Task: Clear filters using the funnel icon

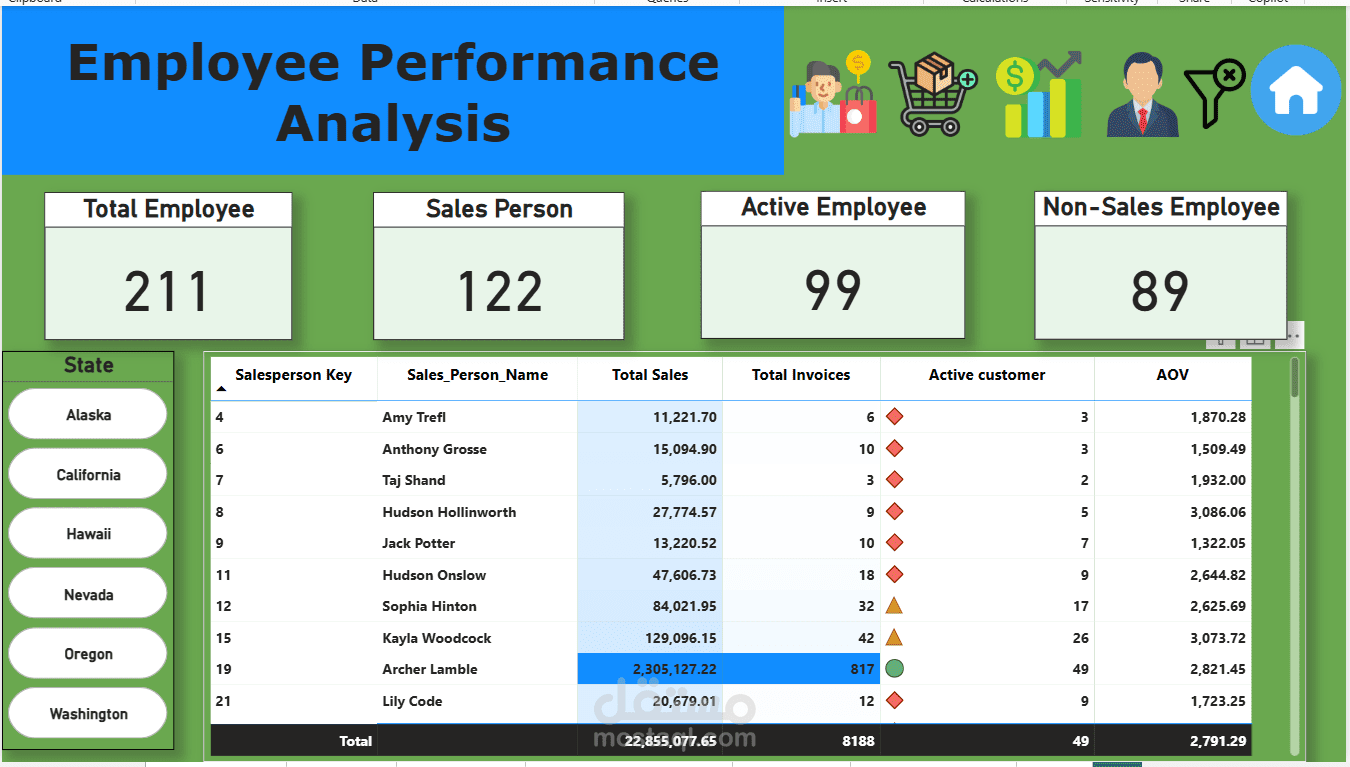Action: point(1214,93)
